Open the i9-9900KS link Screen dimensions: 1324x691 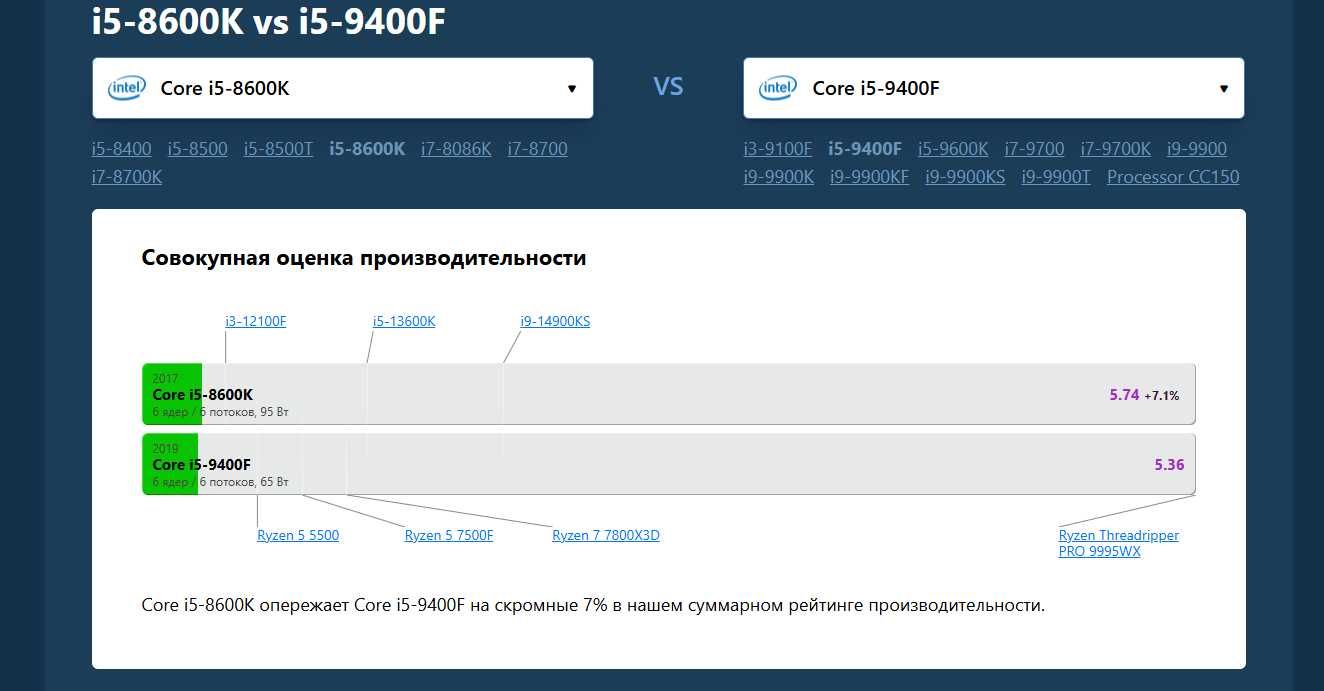pyautogui.click(x=965, y=177)
